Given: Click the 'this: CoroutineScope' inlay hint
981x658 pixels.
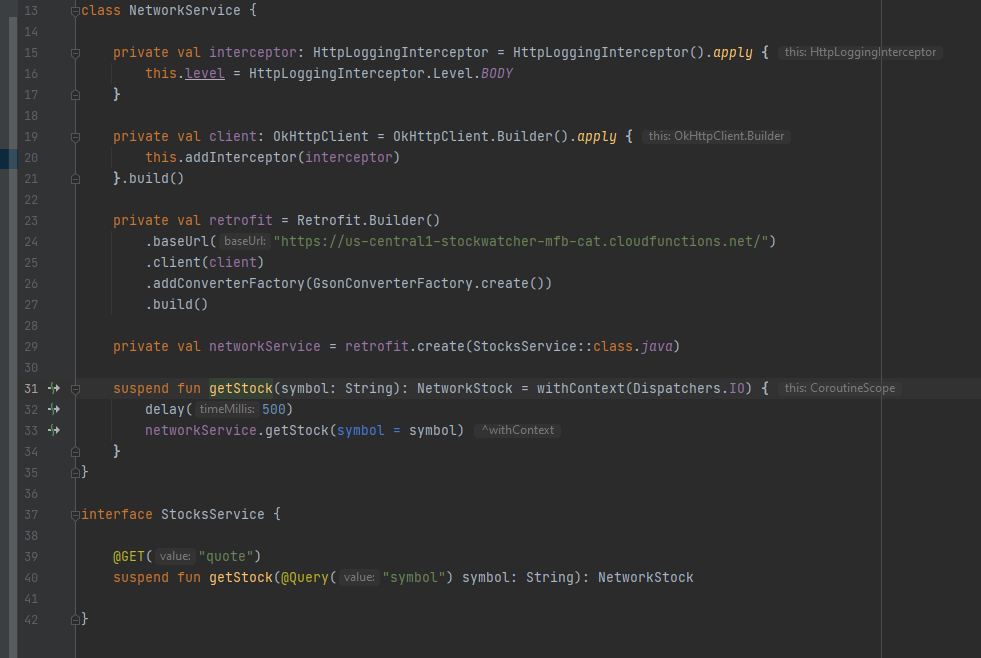Looking at the screenshot, I should 840,388.
